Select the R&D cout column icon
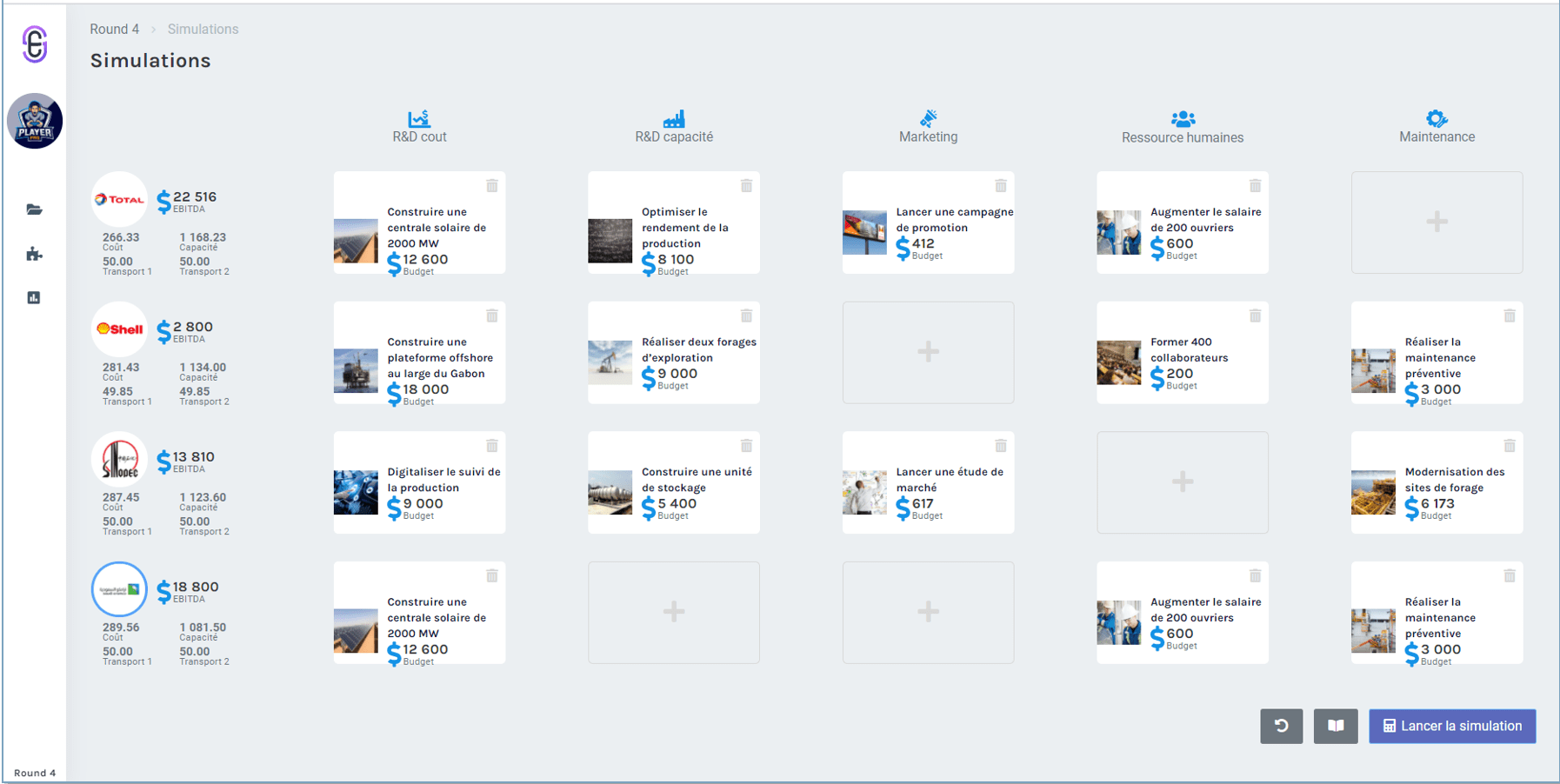 (418, 119)
